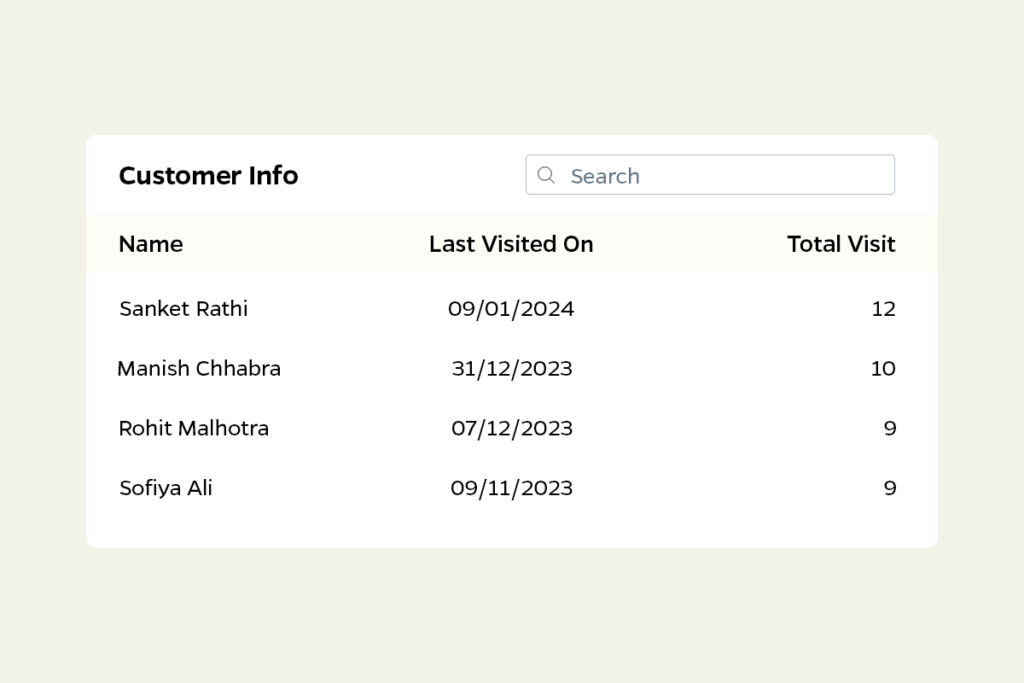Click the Search placeholder text
The height and width of the screenshot is (683, 1024).
click(x=605, y=176)
